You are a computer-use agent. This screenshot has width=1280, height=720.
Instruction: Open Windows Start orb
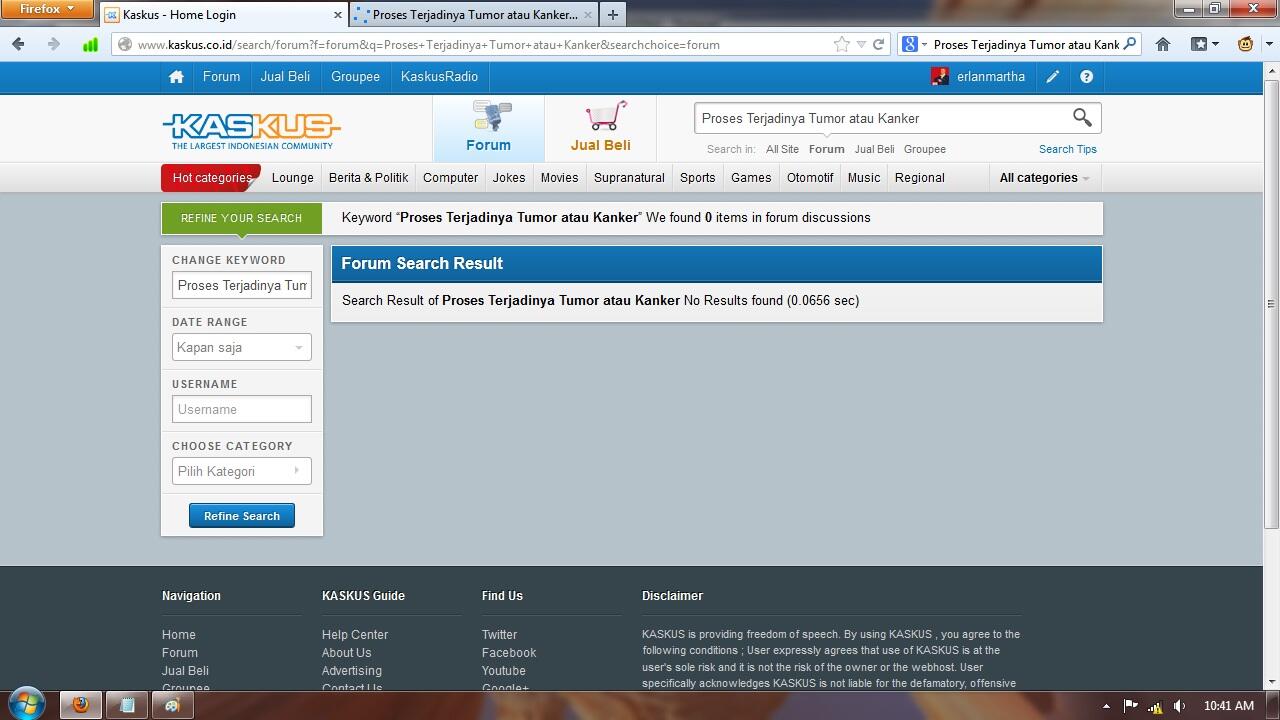tap(27, 704)
